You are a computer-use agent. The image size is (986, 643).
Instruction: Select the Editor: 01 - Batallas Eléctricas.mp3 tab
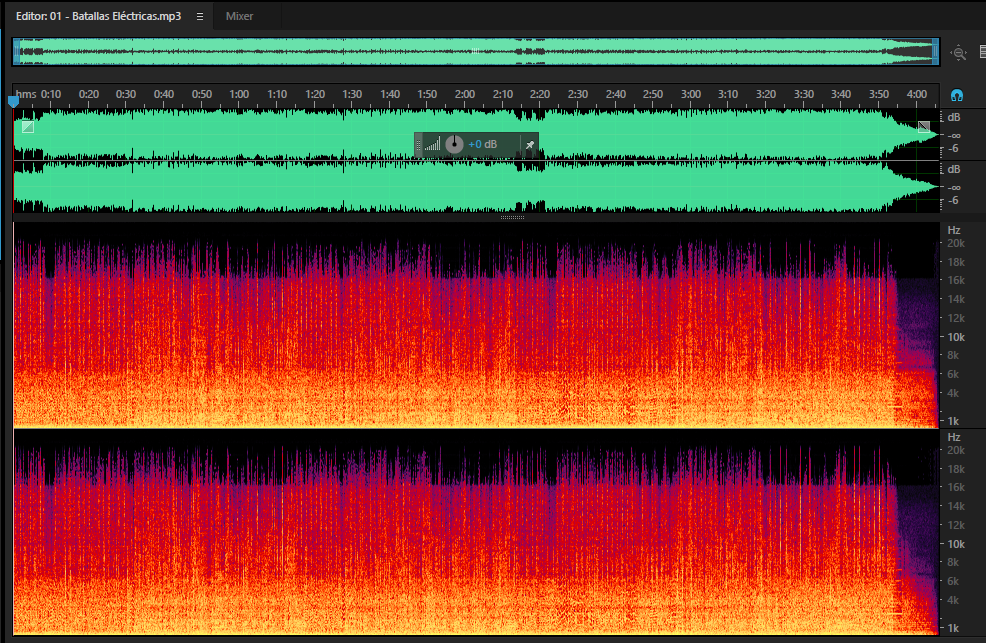point(99,16)
